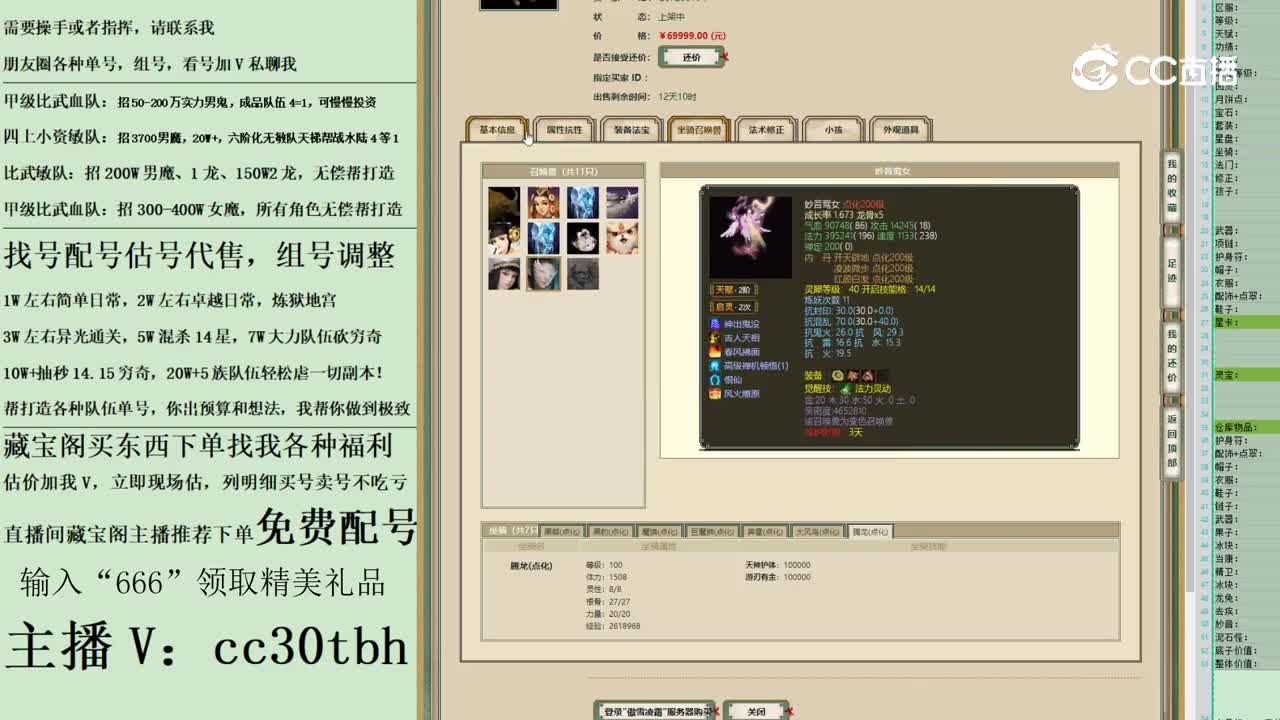
Task: Select orange-haired lady summon portrait
Action: (x=543, y=203)
